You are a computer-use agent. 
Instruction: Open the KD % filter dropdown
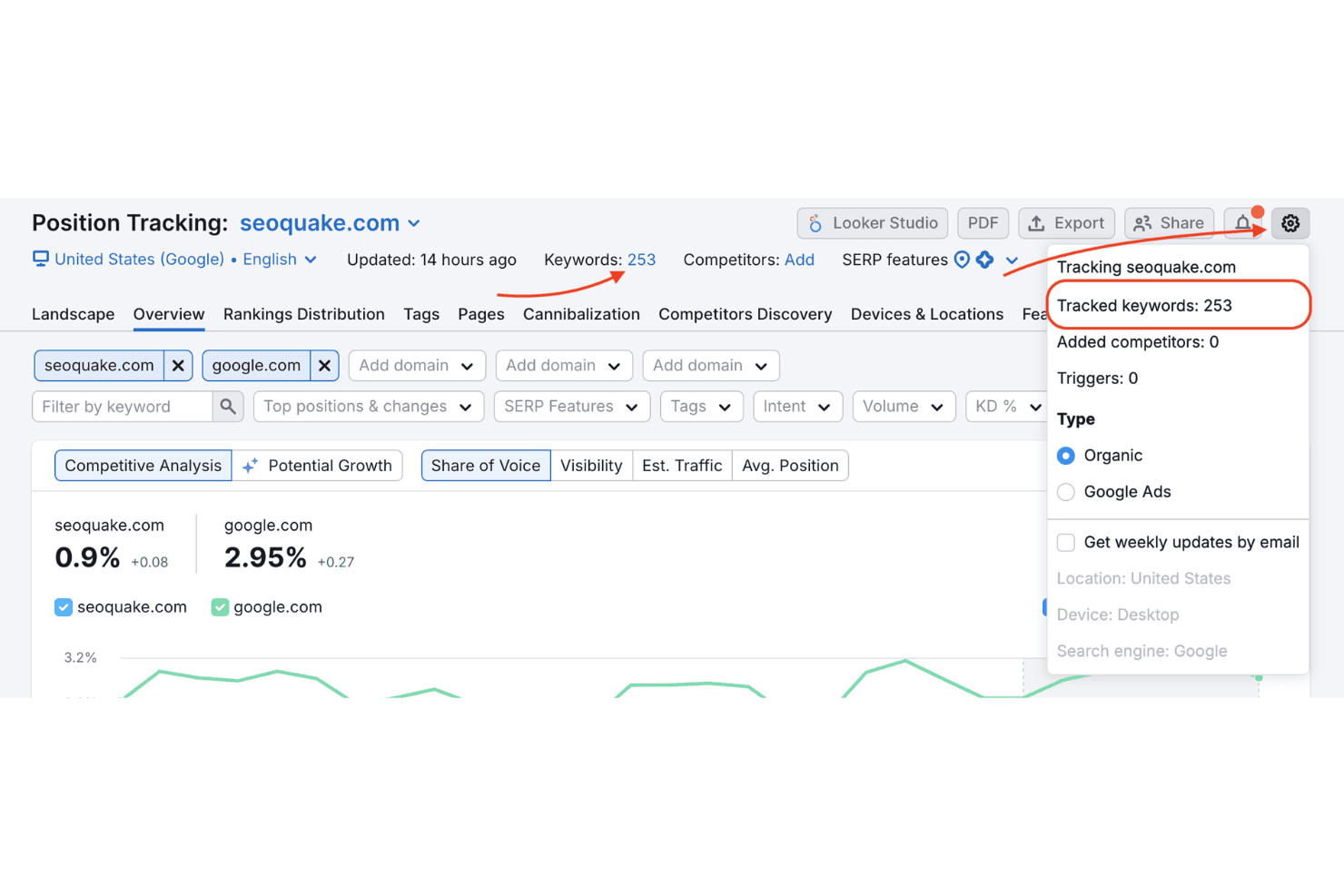pyautogui.click(x=1006, y=407)
